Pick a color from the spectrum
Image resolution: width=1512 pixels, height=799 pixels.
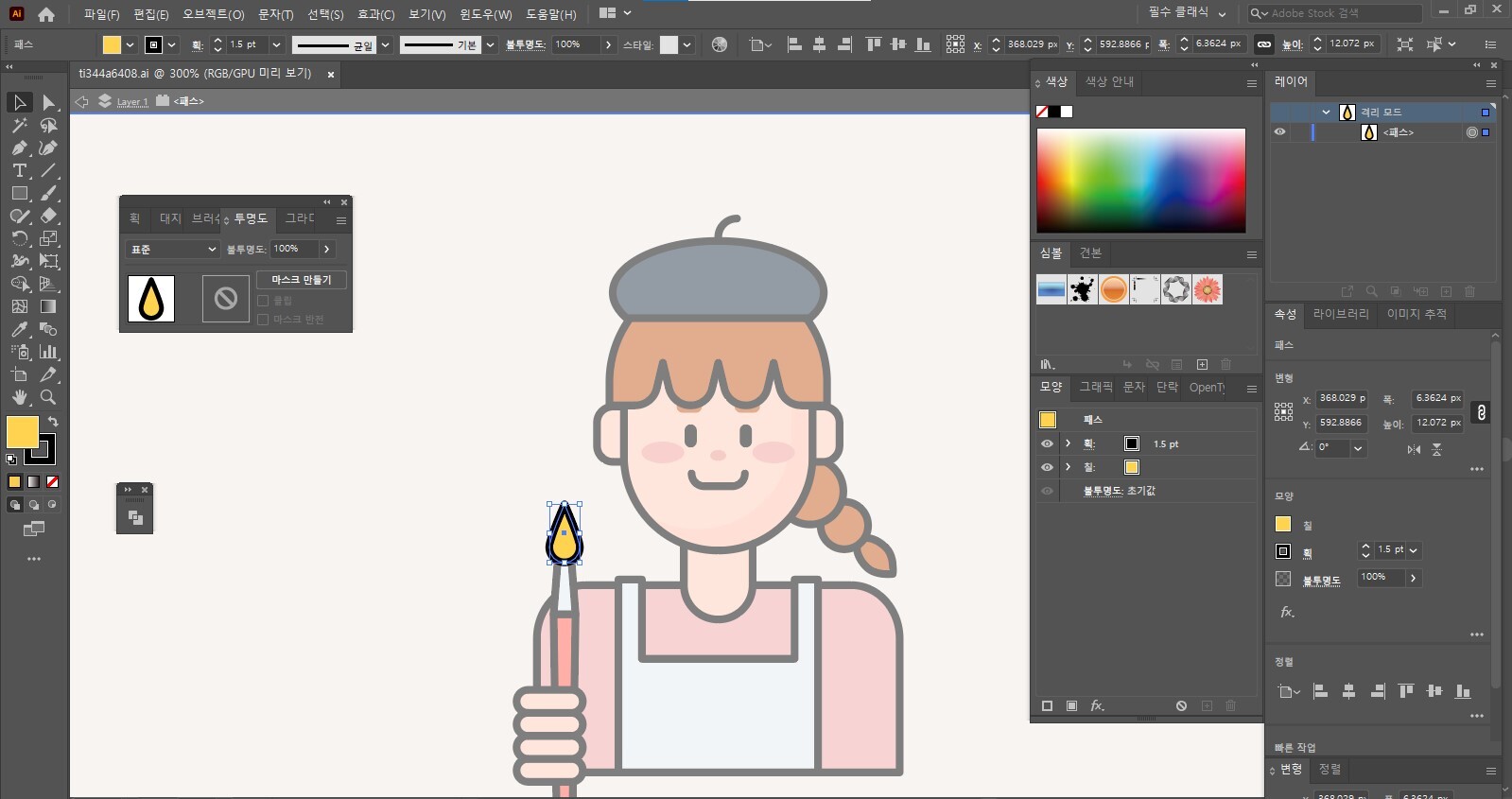1140,180
